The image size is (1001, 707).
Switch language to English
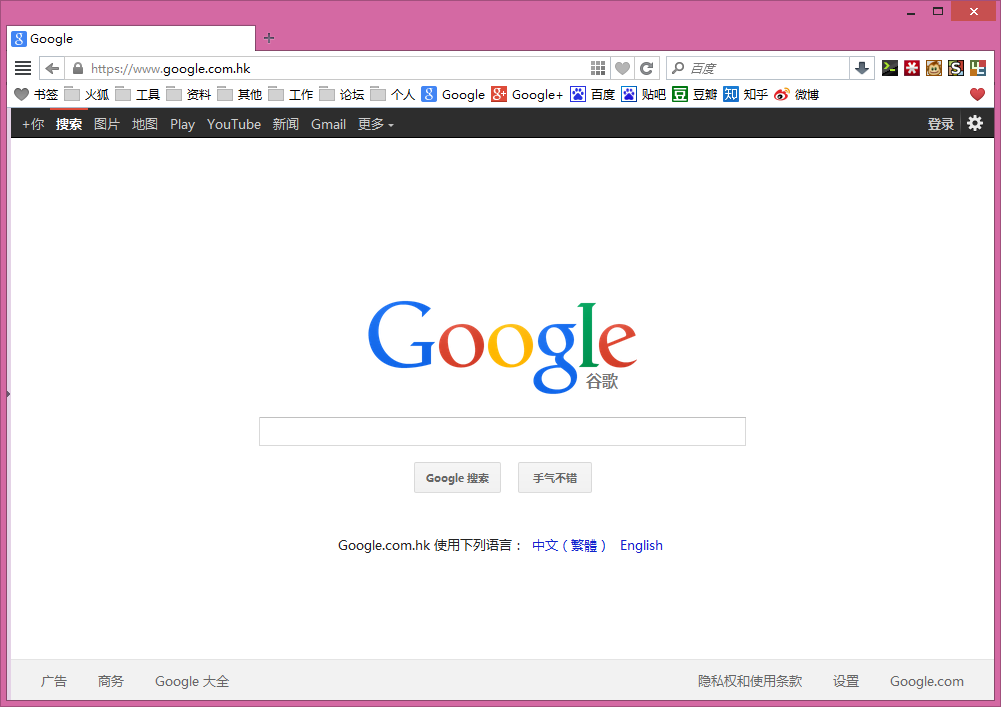tap(641, 545)
